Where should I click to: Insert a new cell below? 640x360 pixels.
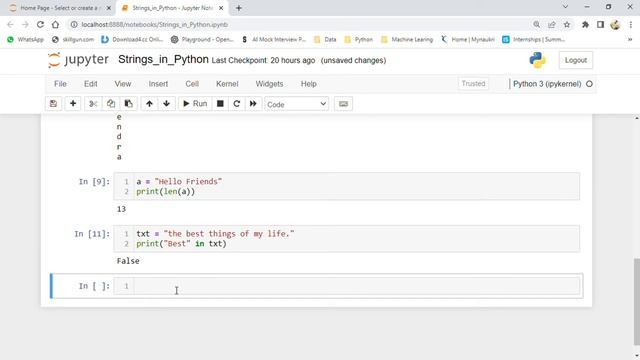click(73, 104)
